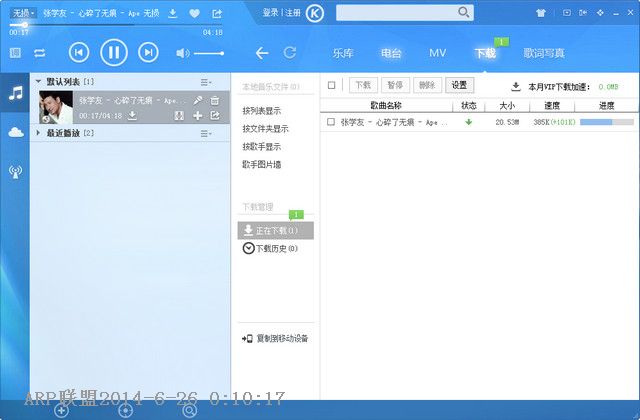This screenshot has height=420, width=640.
Task: Check the select-all checkbox in download toolbar
Action: (x=332, y=85)
